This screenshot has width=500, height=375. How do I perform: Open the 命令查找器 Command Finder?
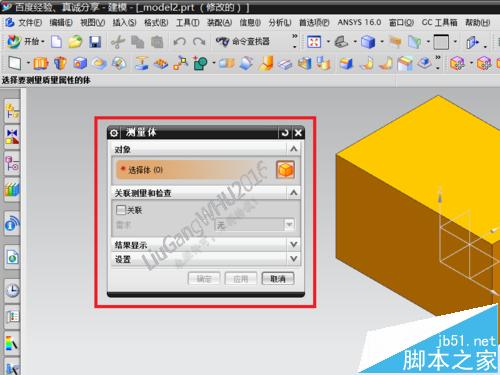[243, 42]
